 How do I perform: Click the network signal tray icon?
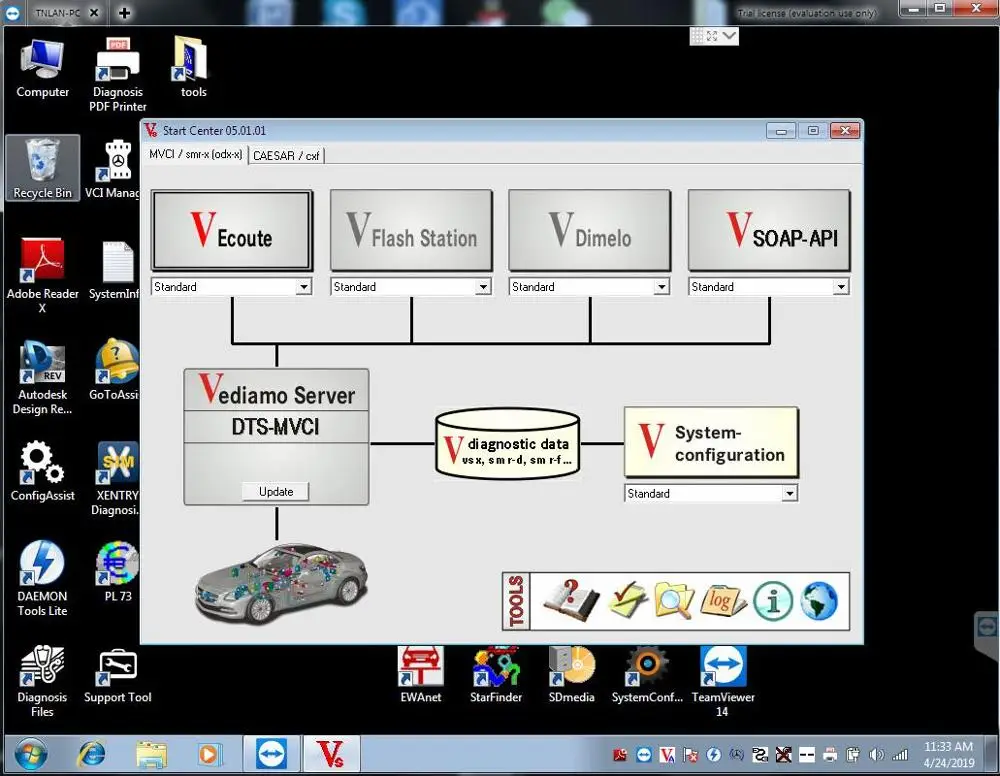point(899,755)
